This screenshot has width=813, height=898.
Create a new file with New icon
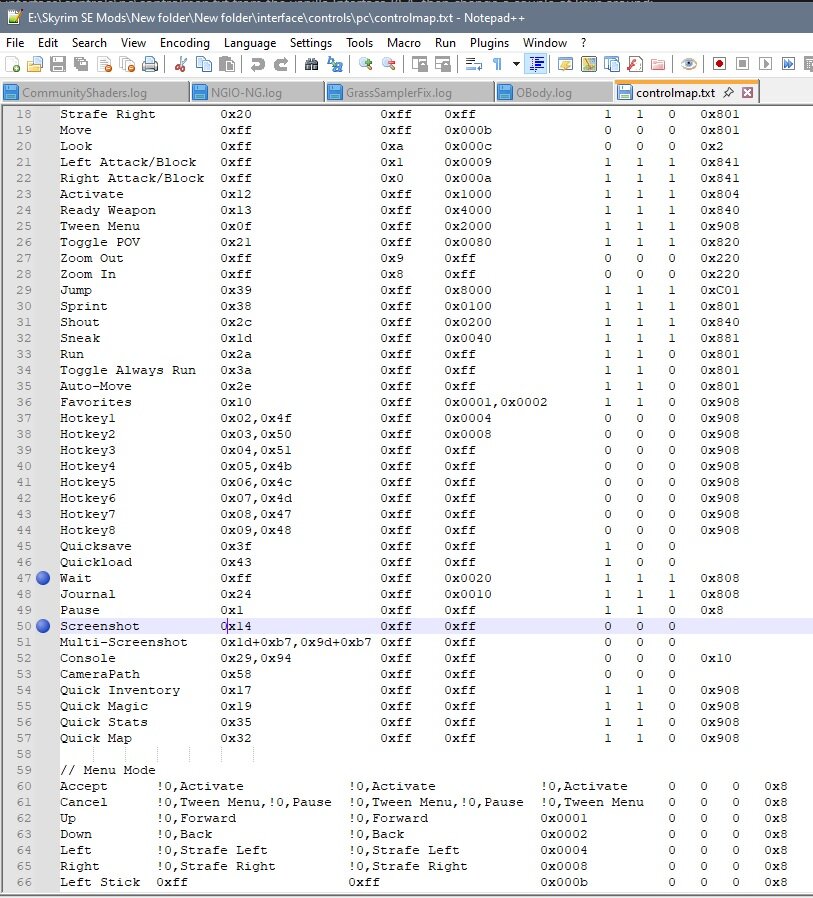tap(13, 64)
